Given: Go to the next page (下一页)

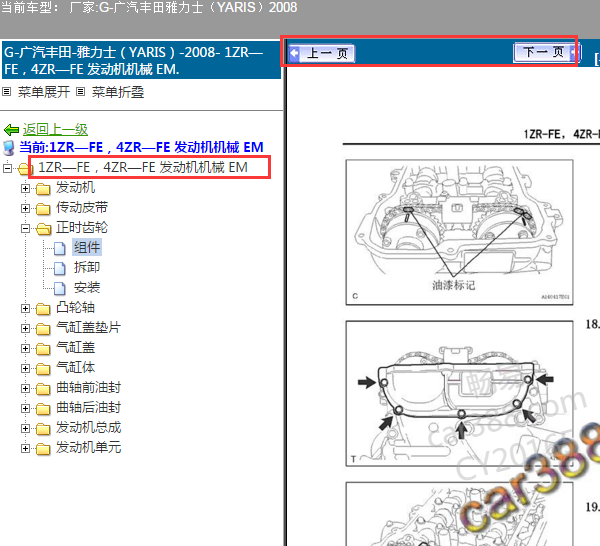Looking at the screenshot, I should 545,52.
